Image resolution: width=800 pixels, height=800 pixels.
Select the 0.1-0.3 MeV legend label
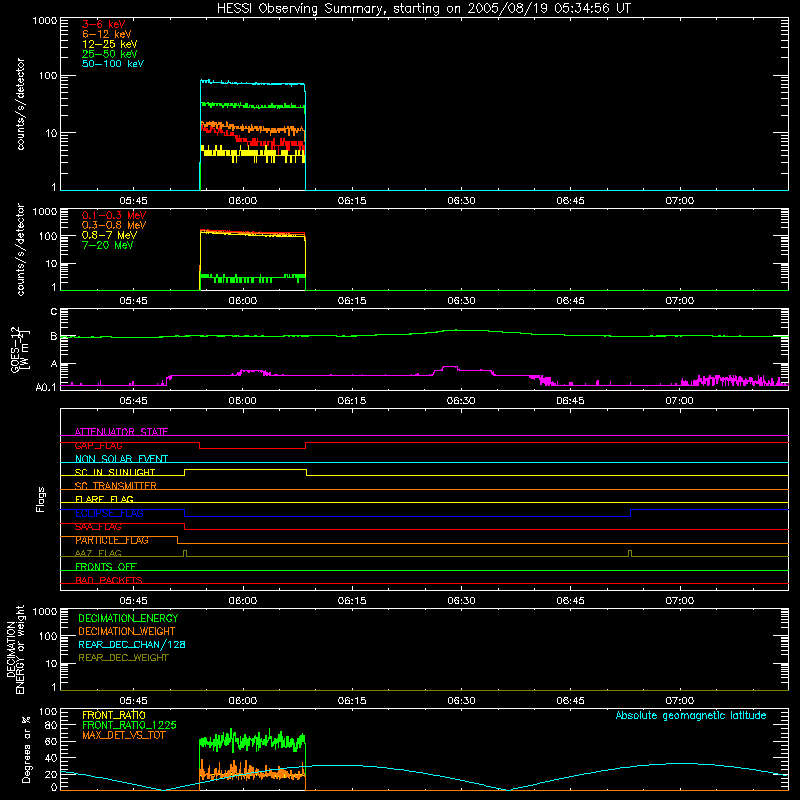(x=114, y=215)
